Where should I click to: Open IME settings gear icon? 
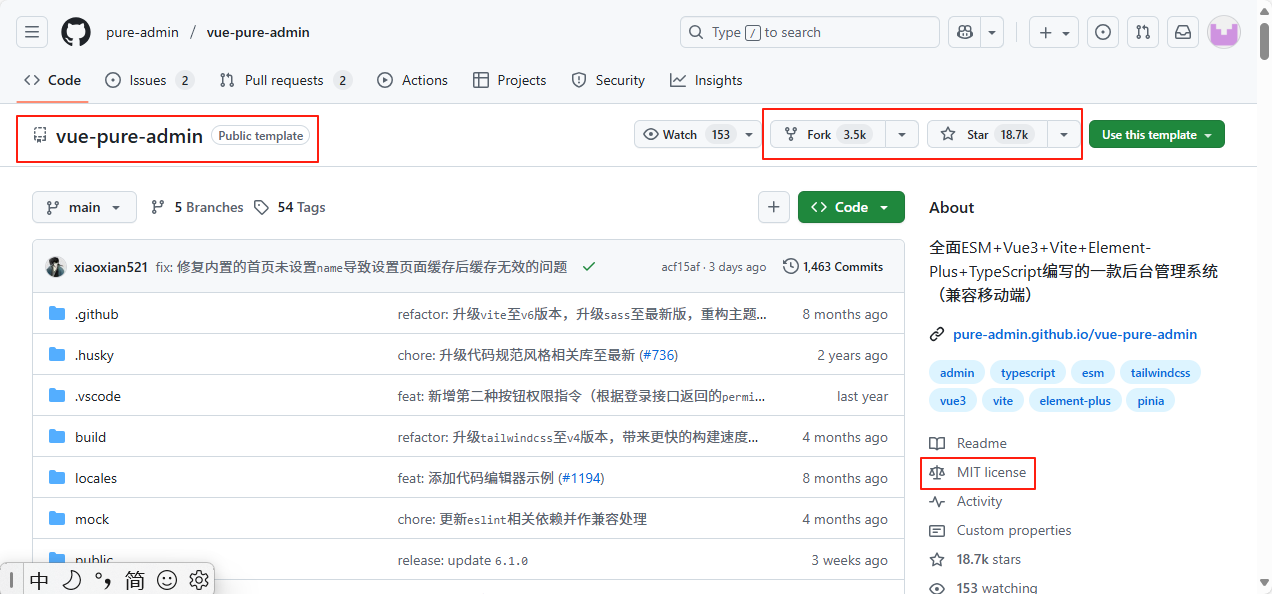point(198,579)
